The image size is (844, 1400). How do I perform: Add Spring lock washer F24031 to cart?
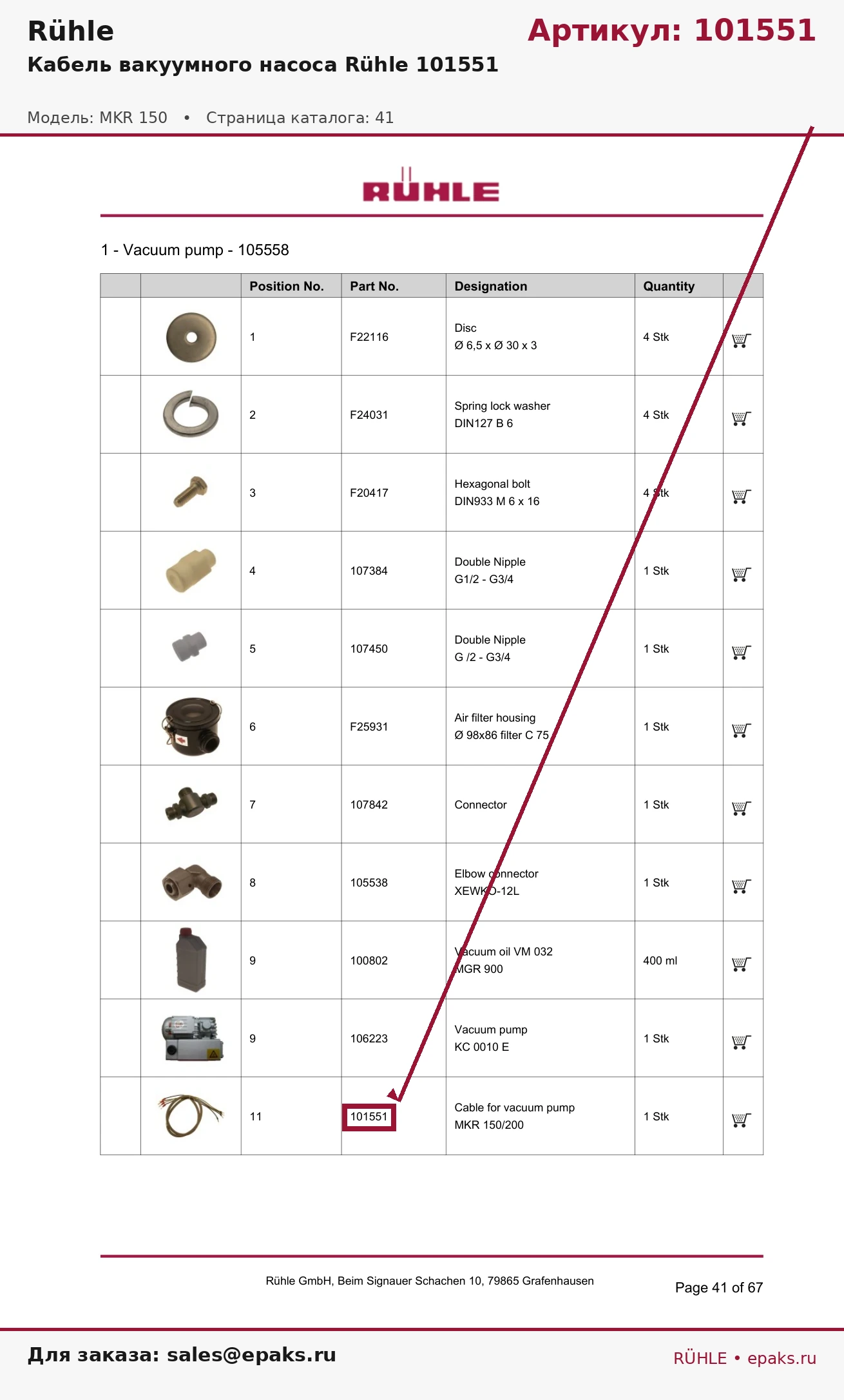(742, 418)
